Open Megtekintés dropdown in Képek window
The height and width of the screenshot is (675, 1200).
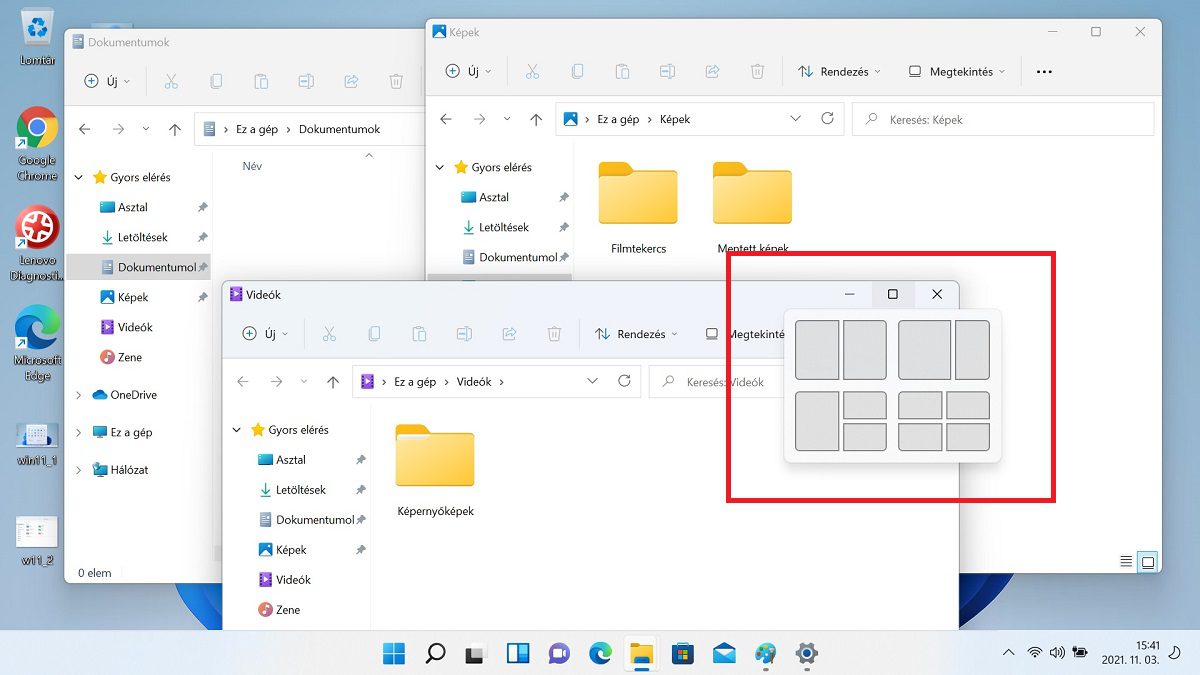pyautogui.click(x=957, y=72)
